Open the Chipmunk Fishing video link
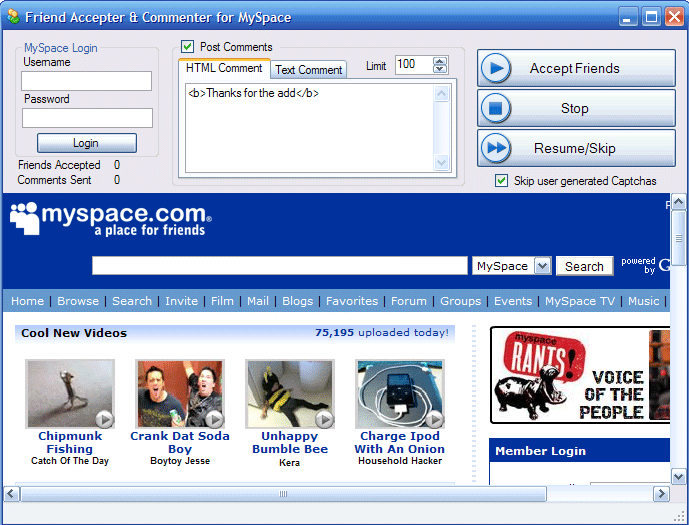This screenshot has height=525, width=689. pos(70,442)
